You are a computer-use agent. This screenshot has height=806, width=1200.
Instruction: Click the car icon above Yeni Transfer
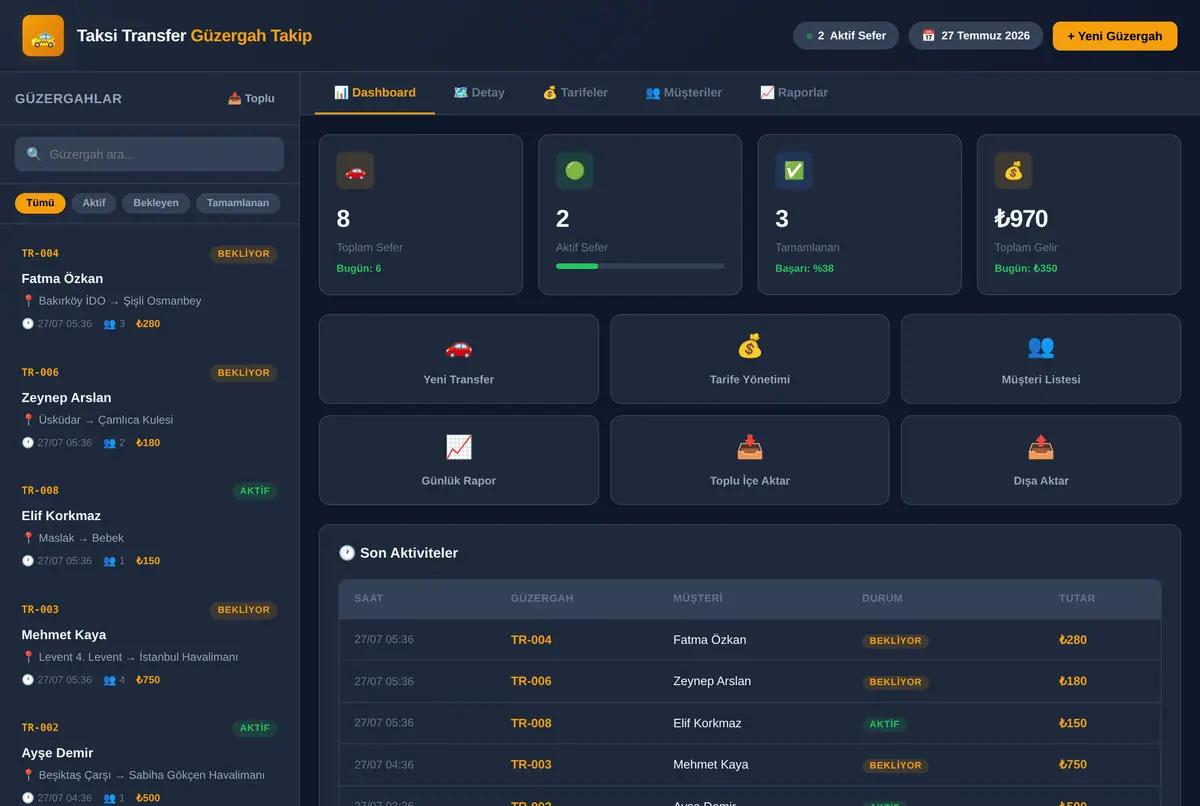coord(459,347)
